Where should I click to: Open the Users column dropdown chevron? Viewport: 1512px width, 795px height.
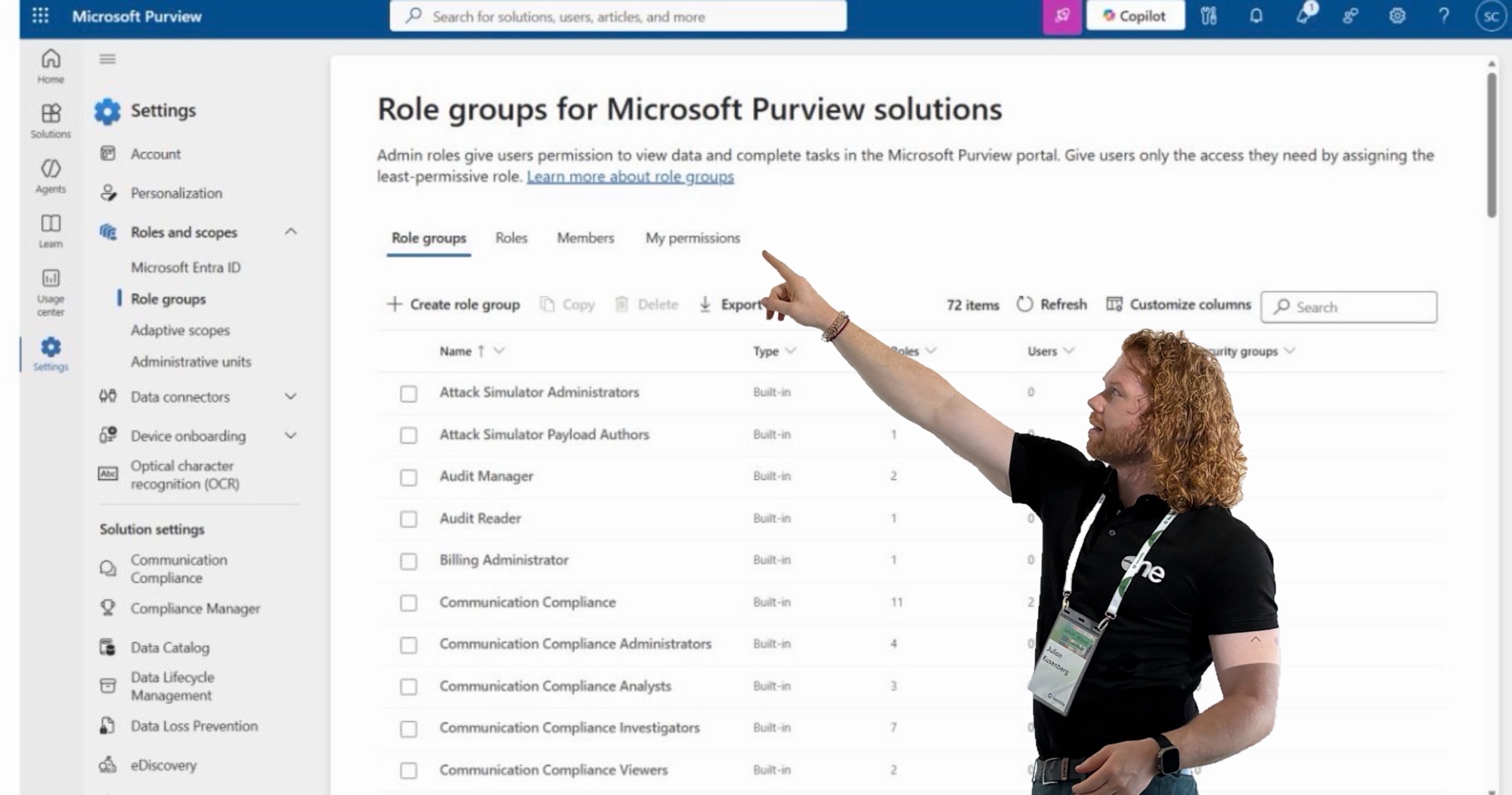point(1069,351)
